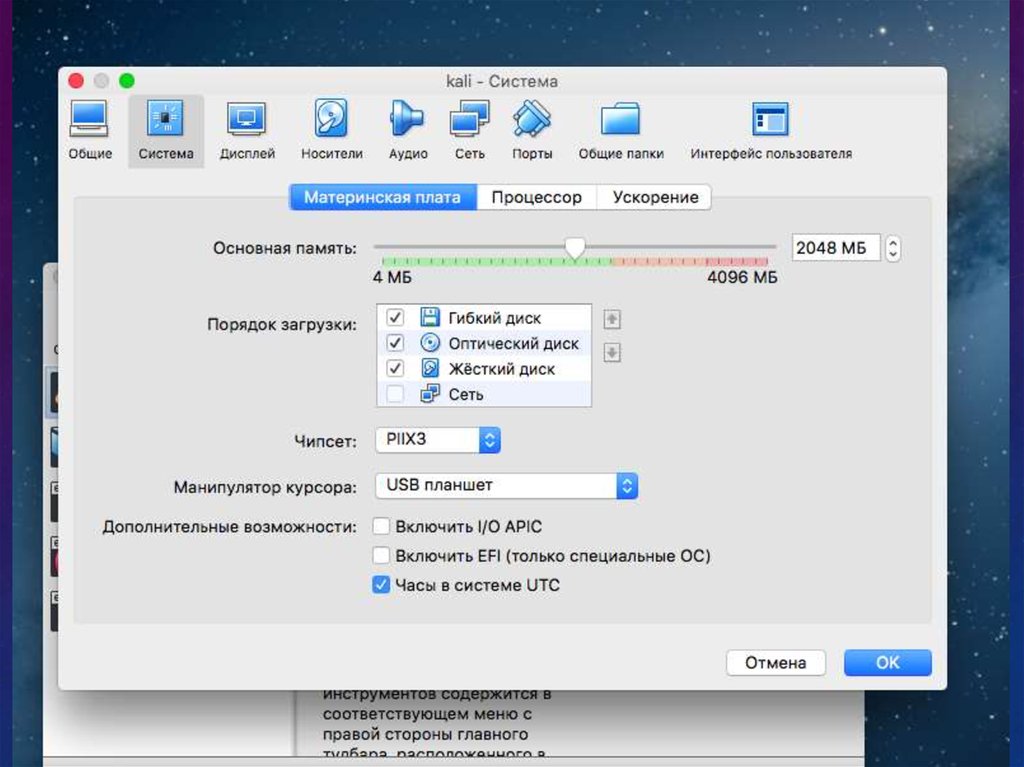
Task: Open the Общие папки settings
Action: [x=621, y=130]
